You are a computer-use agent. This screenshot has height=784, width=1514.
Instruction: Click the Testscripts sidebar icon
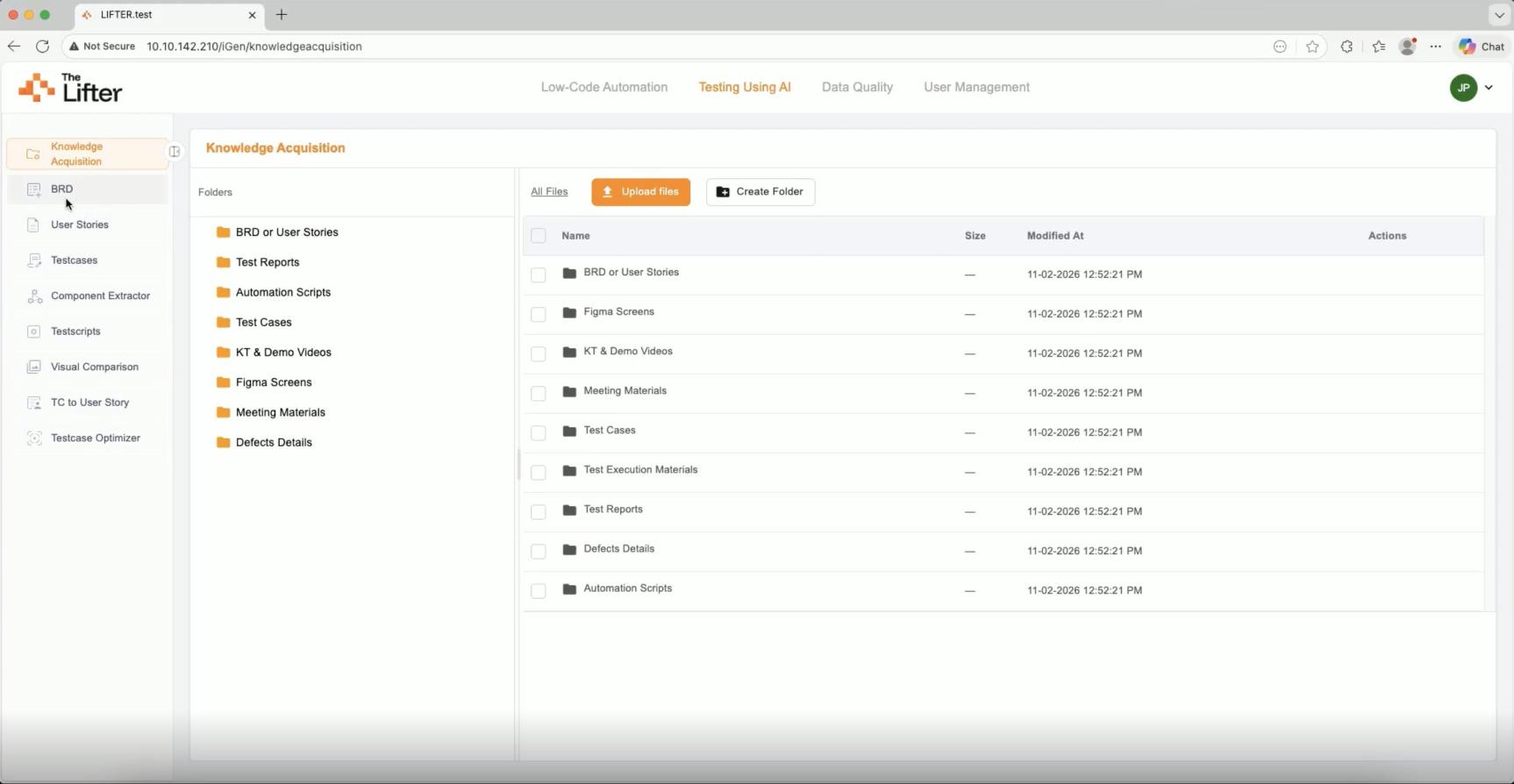coord(34,331)
